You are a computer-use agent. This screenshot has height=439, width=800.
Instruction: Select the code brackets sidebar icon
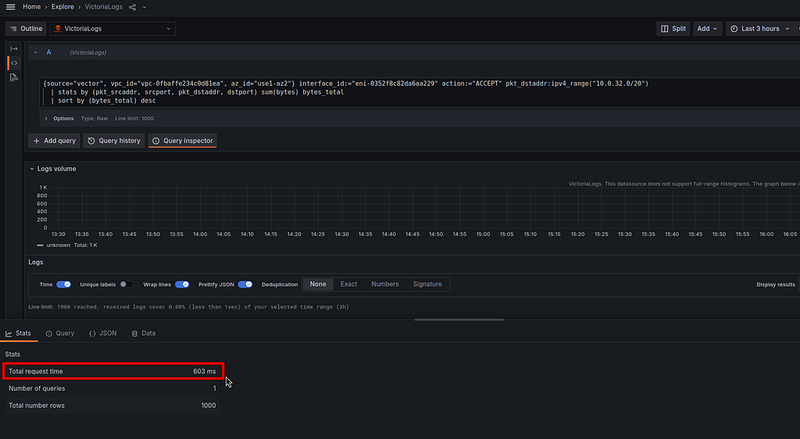point(14,63)
